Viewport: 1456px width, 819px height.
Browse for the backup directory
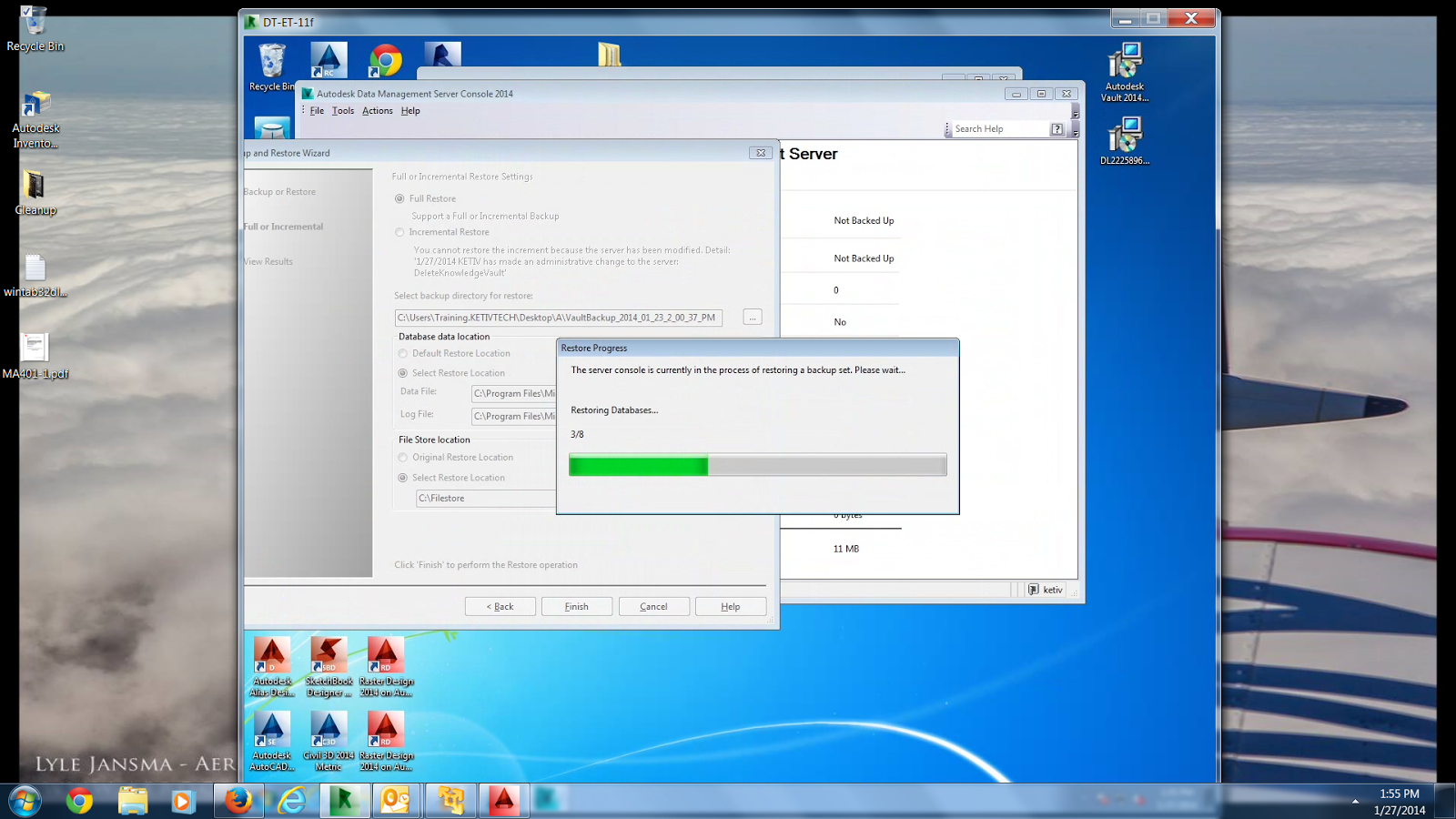tap(753, 318)
